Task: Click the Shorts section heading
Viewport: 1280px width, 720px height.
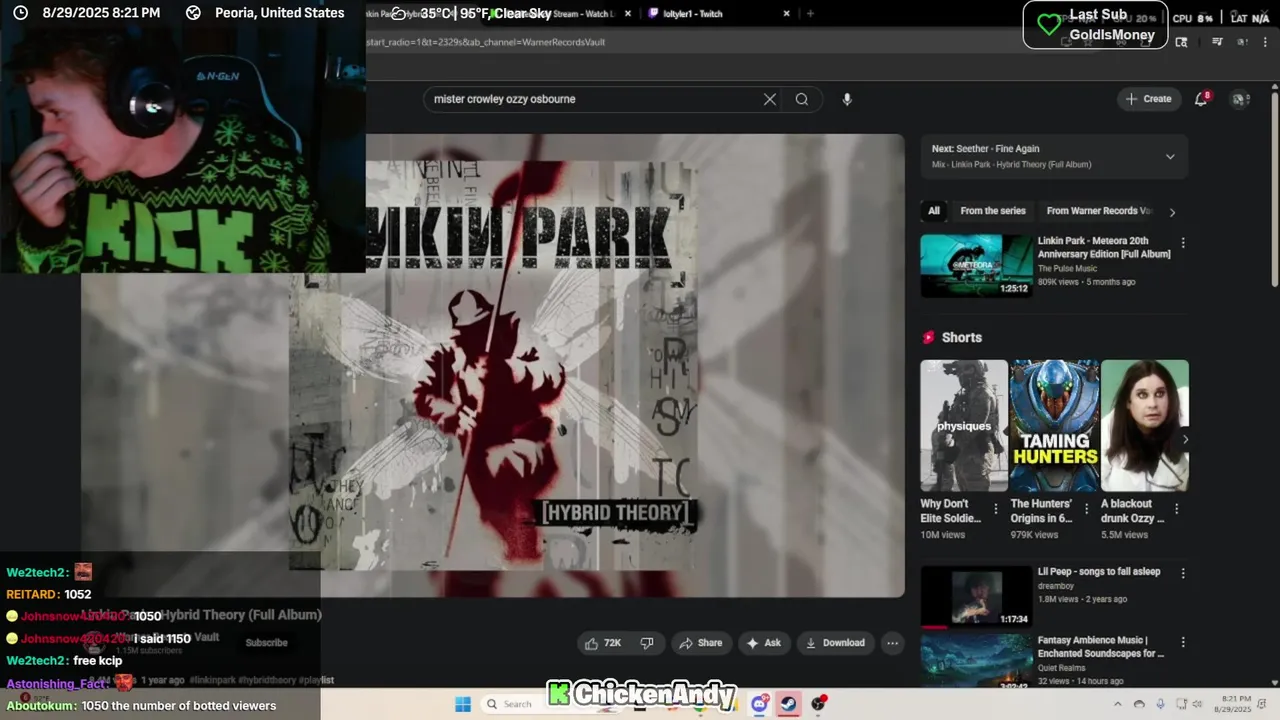Action: tap(961, 338)
